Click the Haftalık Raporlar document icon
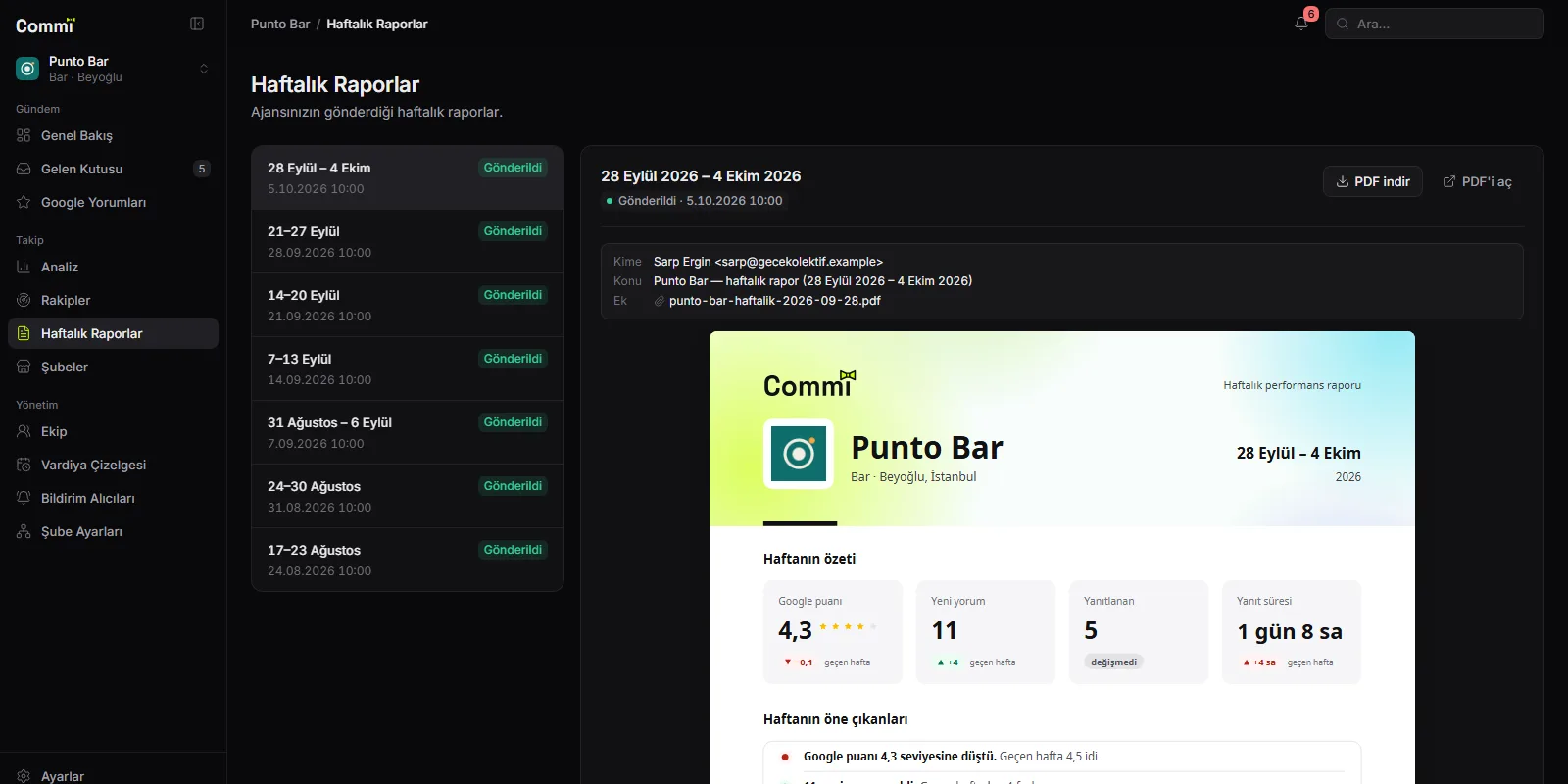This screenshot has width=1568, height=784. (x=24, y=333)
